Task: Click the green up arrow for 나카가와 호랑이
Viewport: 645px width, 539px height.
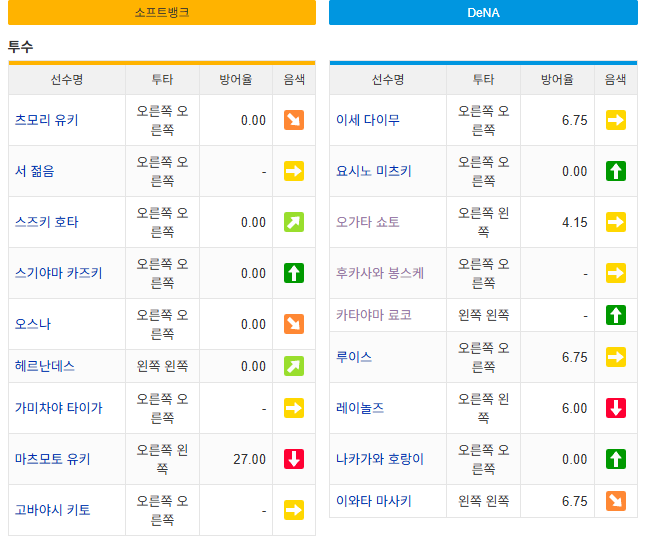Action: [616, 459]
